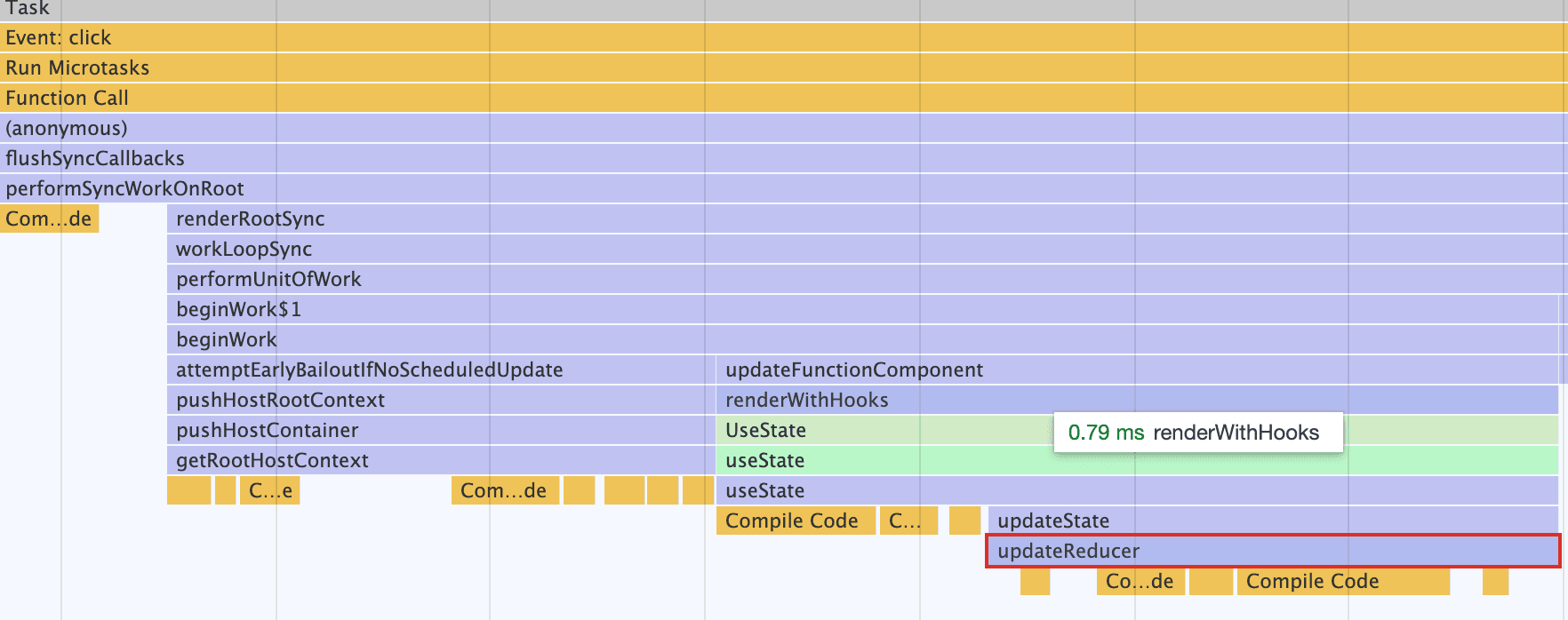Screen dimensions: 1568x620
Task: Click the attemptEarlyBailoutIfNoScheduledUpdate frame
Action: (440, 370)
